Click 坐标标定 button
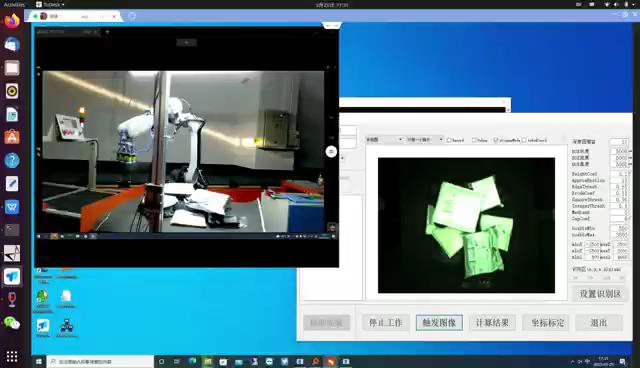The width and height of the screenshot is (640, 368). click(547, 323)
